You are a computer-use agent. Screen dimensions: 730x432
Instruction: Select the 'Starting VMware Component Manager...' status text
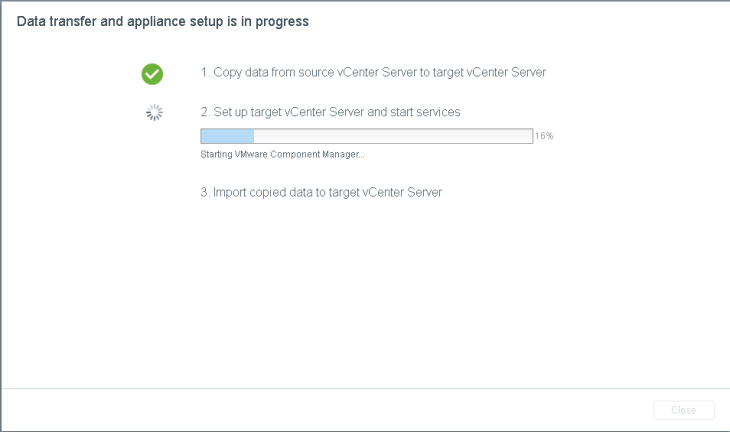tap(282, 154)
